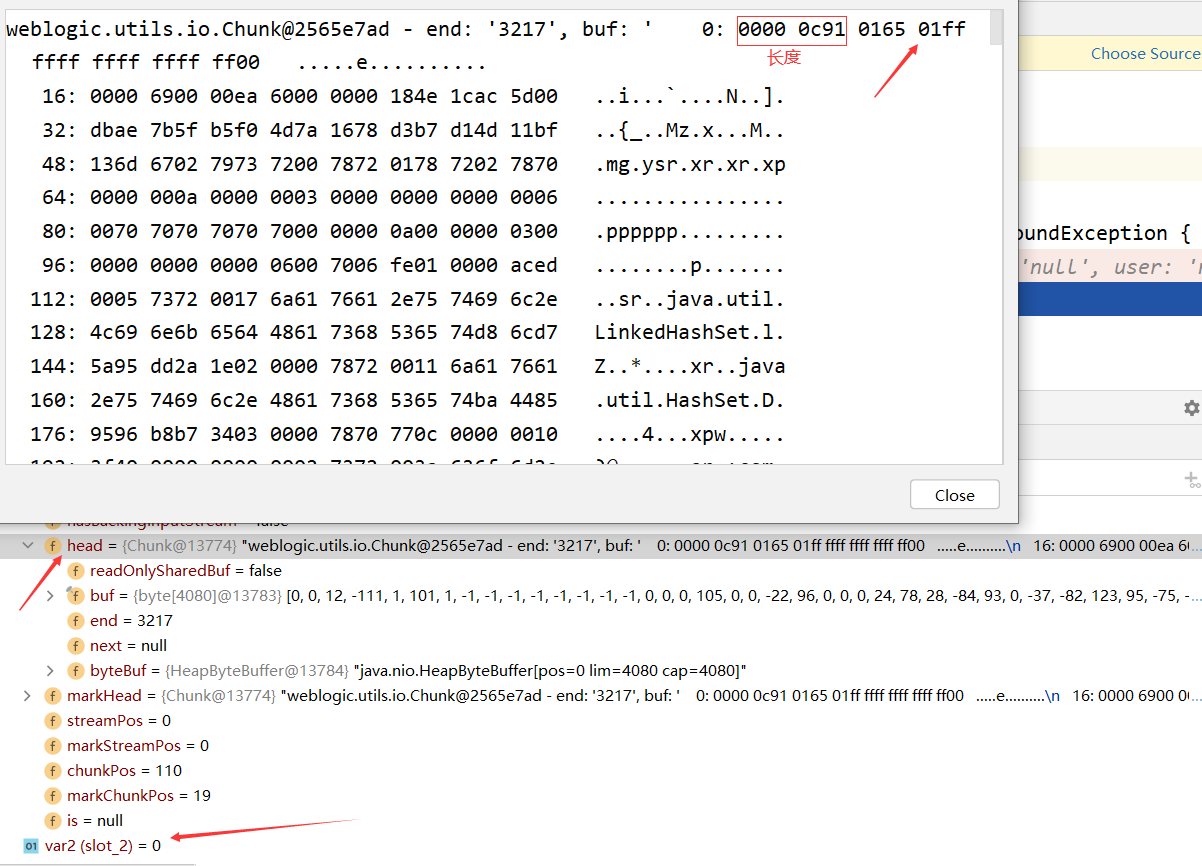Image resolution: width=1202 pixels, height=866 pixels.
Task: Select the next = null row
Action: point(601,646)
